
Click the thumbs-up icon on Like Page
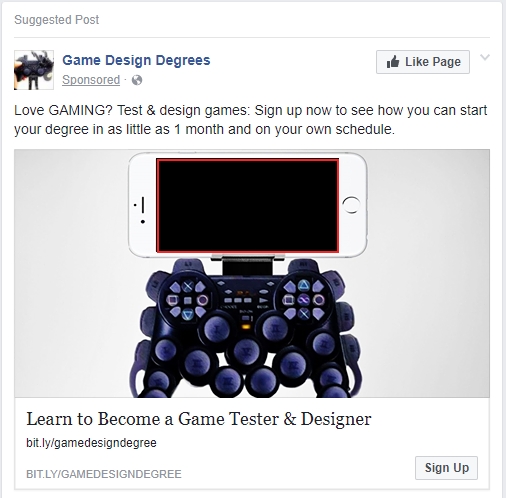[x=393, y=62]
